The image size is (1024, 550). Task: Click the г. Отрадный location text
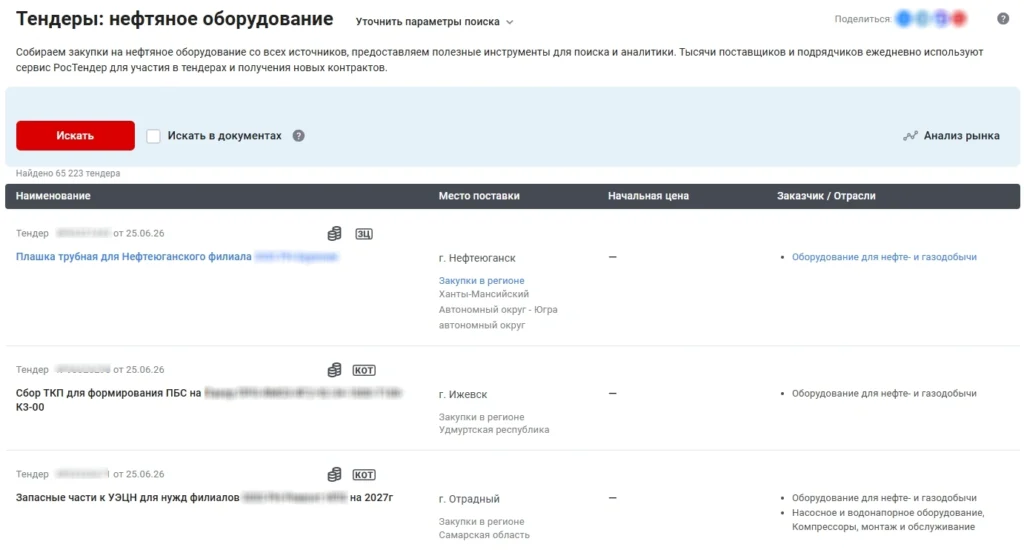tap(469, 499)
